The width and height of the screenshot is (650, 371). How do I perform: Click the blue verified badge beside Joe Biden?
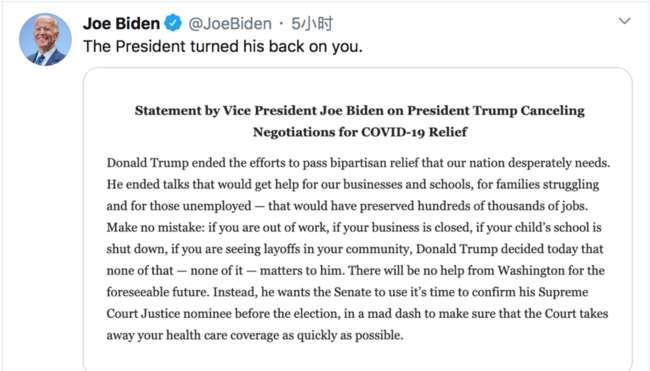(x=173, y=23)
